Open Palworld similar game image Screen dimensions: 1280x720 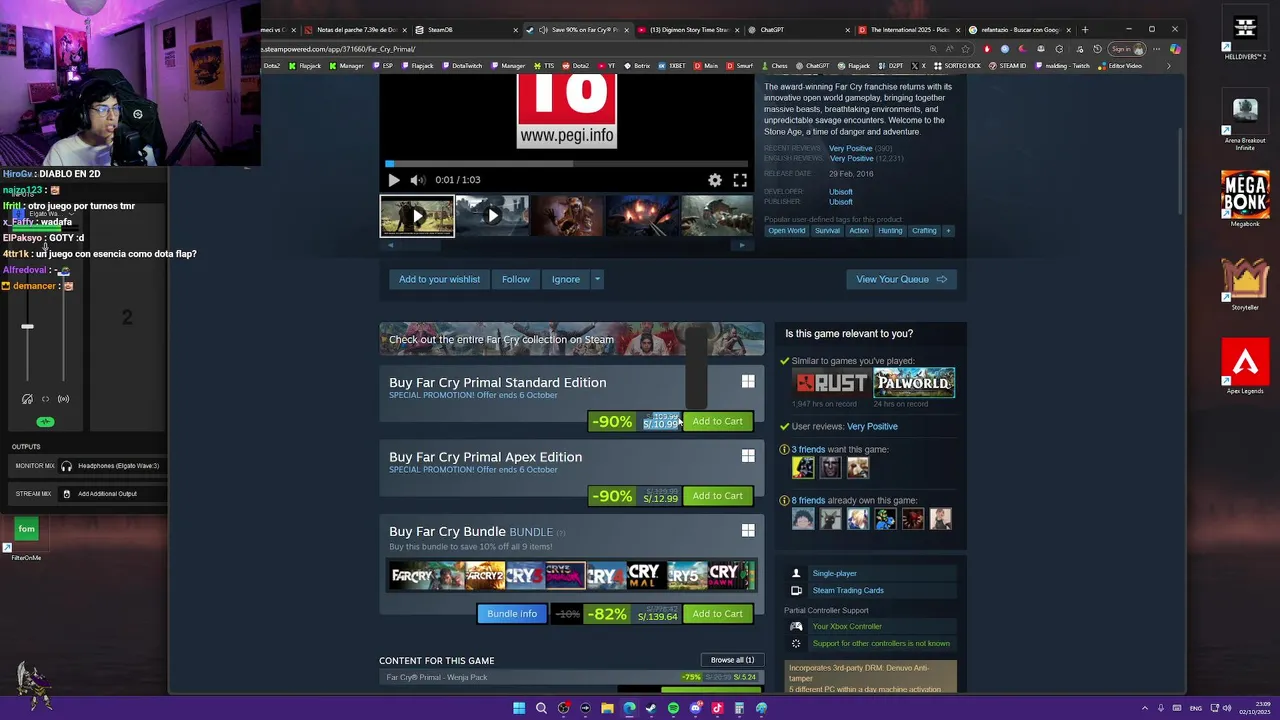(x=914, y=383)
